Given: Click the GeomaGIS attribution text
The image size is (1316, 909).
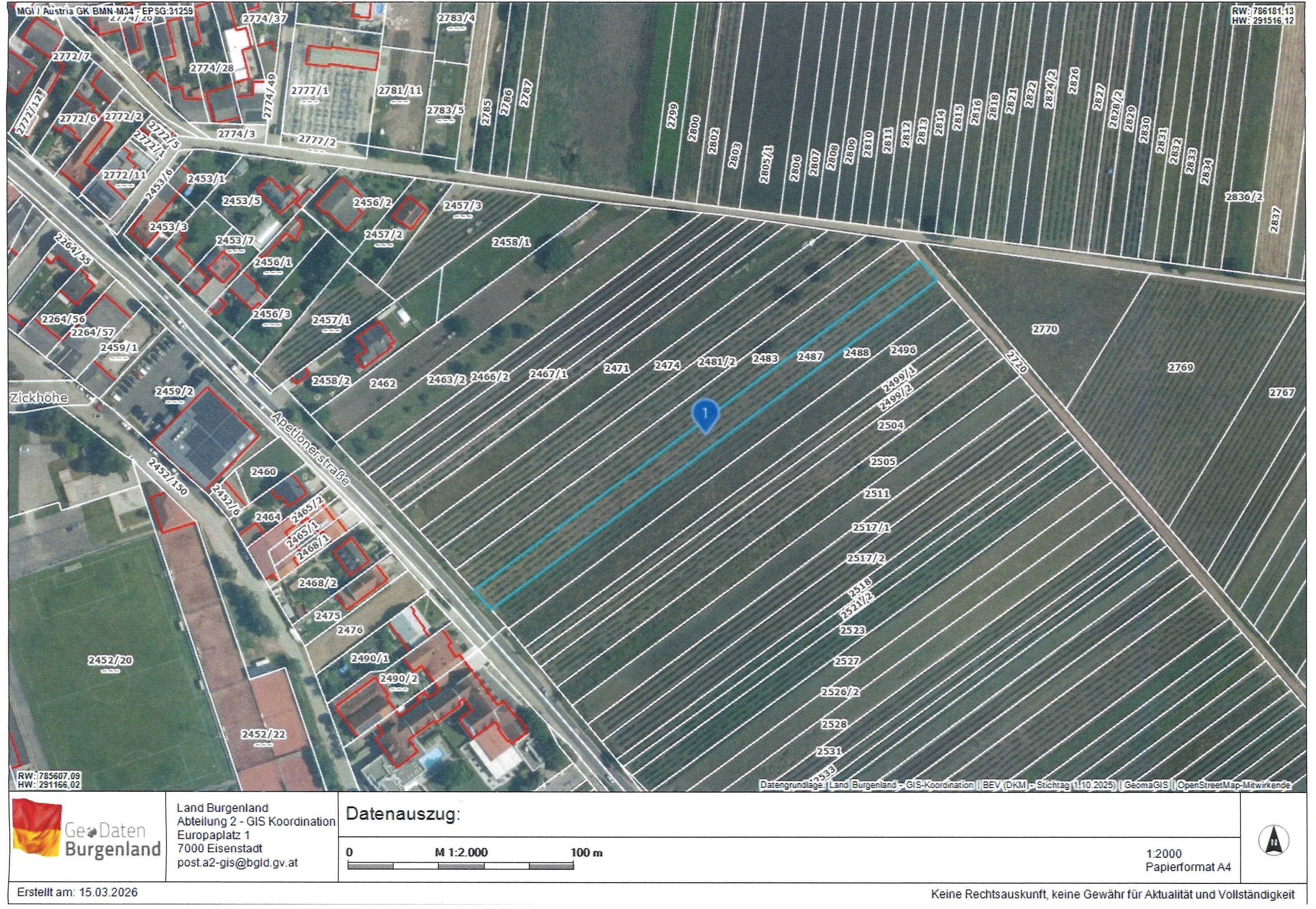Looking at the screenshot, I should [1146, 785].
